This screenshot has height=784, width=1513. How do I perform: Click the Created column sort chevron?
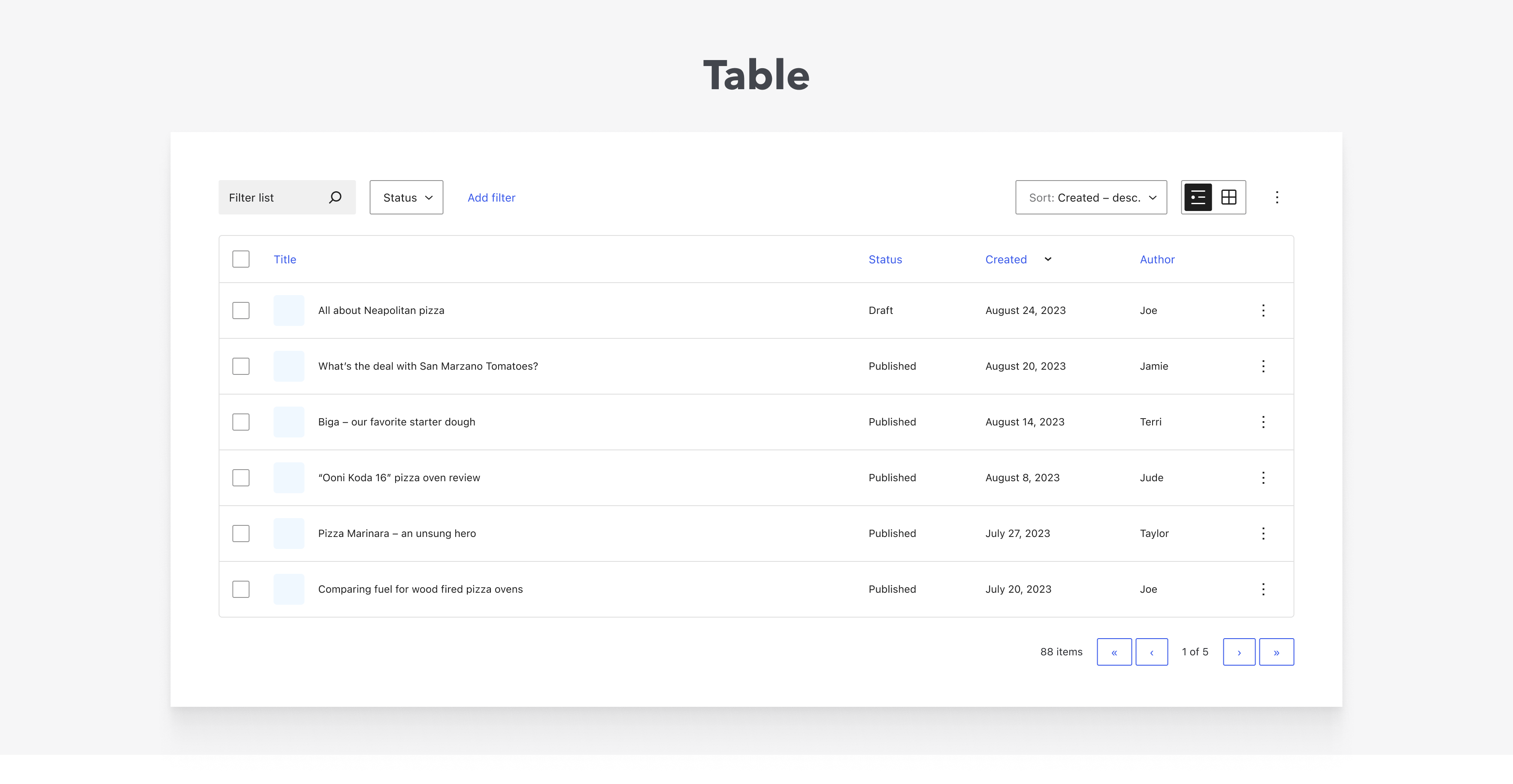point(1048,259)
